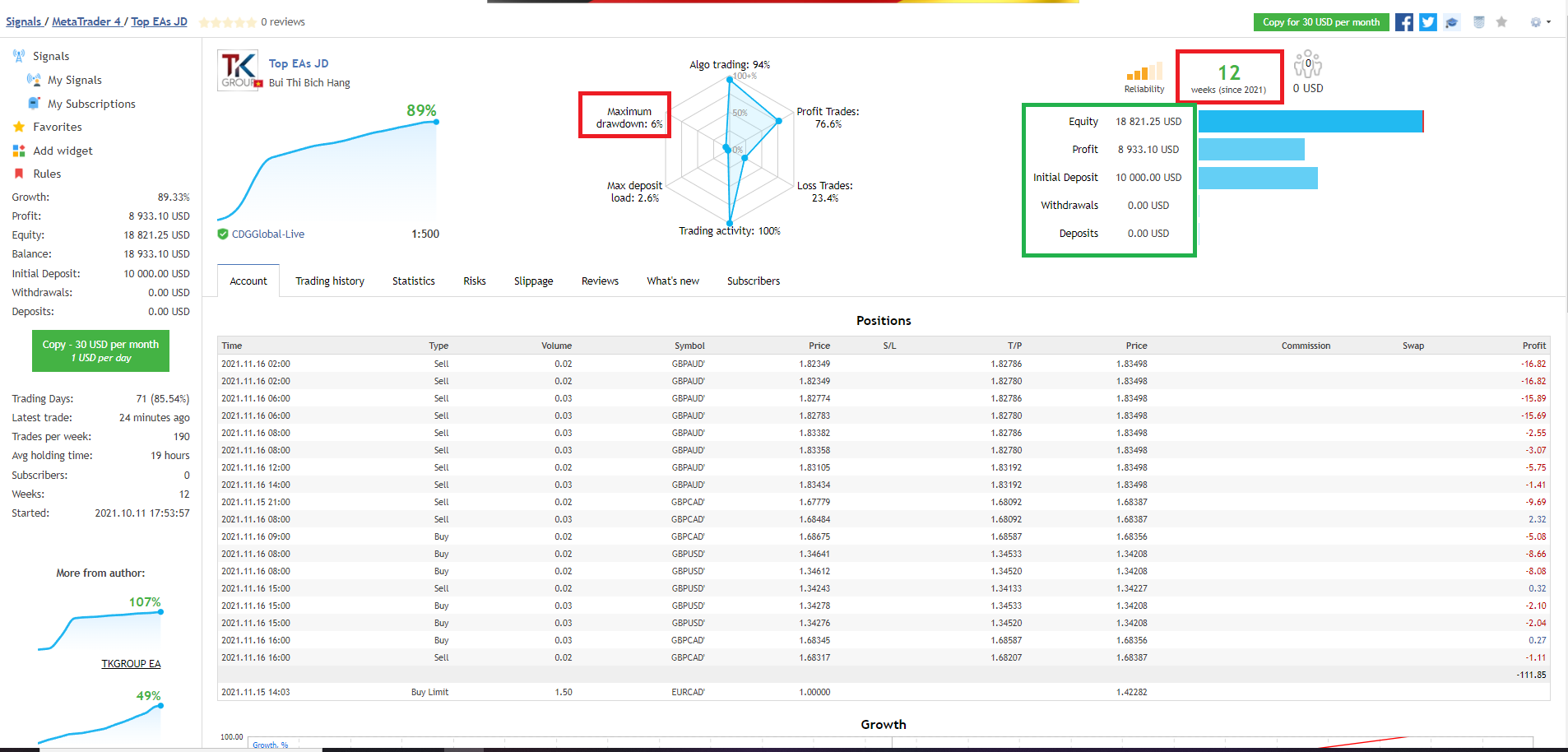
Task: Click green Copy 30 USD per month button
Action: coord(100,350)
